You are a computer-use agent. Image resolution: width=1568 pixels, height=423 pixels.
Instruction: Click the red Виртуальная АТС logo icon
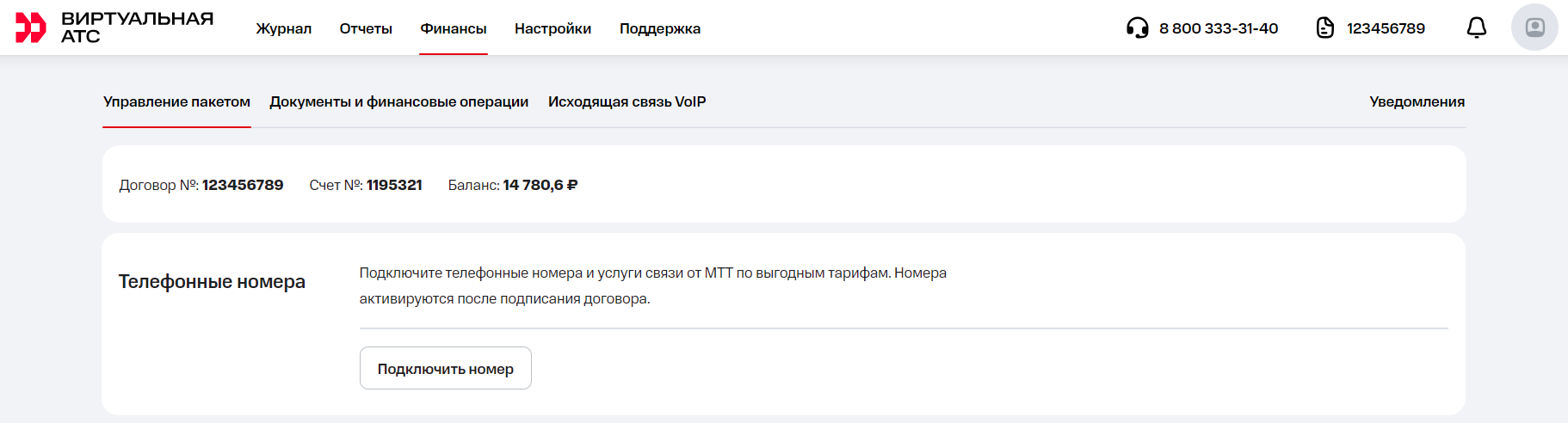[30, 28]
